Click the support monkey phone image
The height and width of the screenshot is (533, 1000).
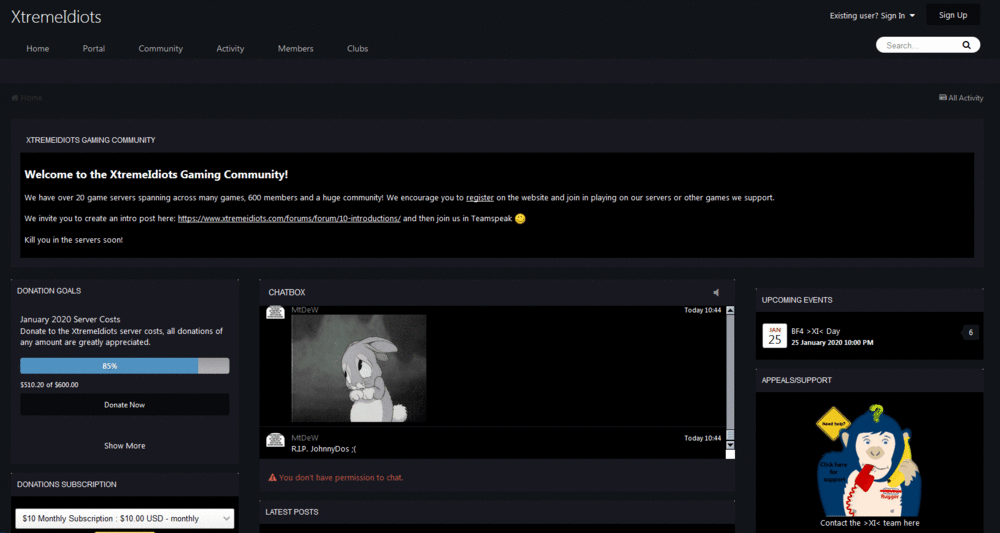[x=869, y=459]
